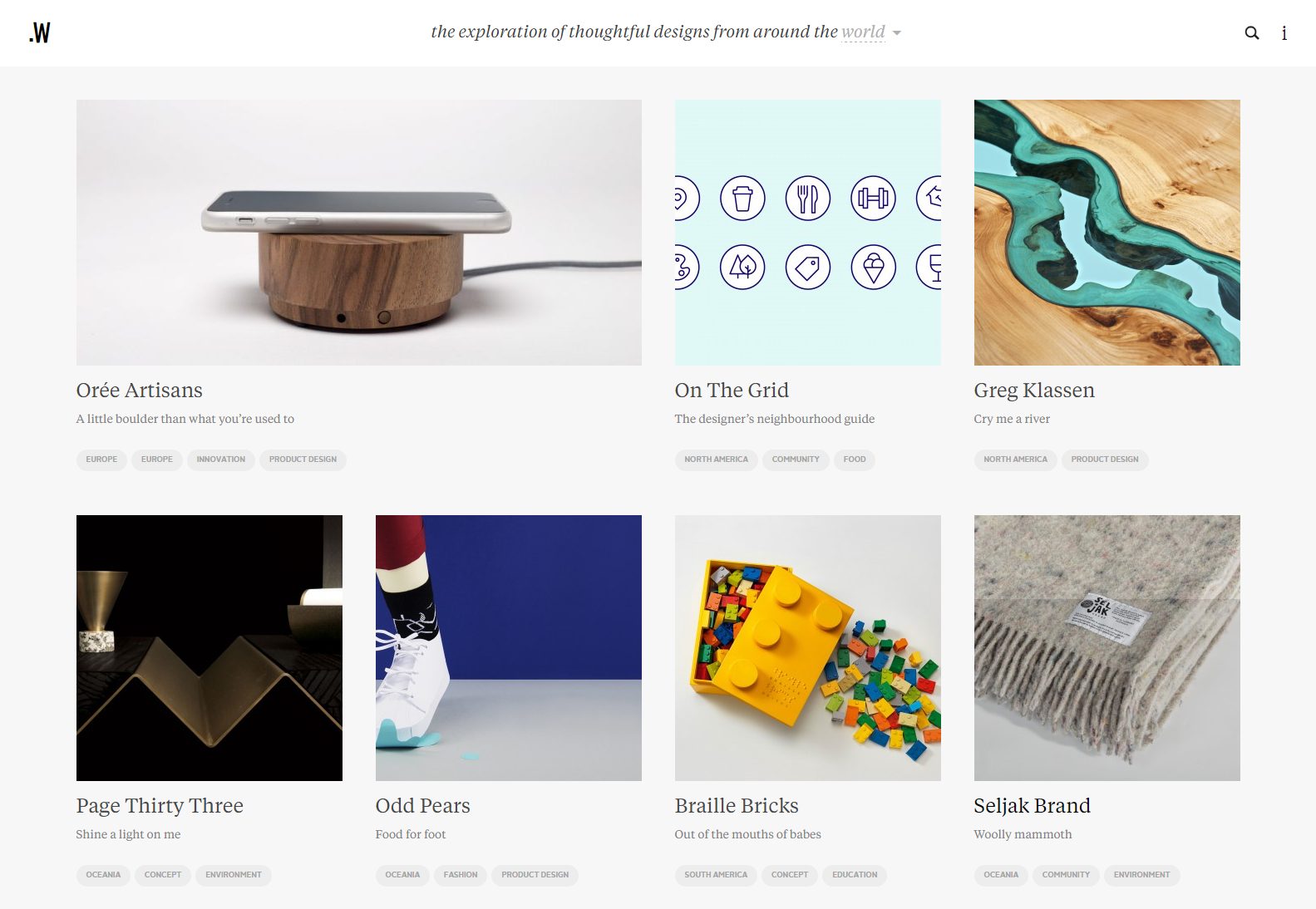Viewport: 1316px width, 909px height.
Task: Select the EDUCATION tag under Braille Bricks
Action: click(x=855, y=875)
